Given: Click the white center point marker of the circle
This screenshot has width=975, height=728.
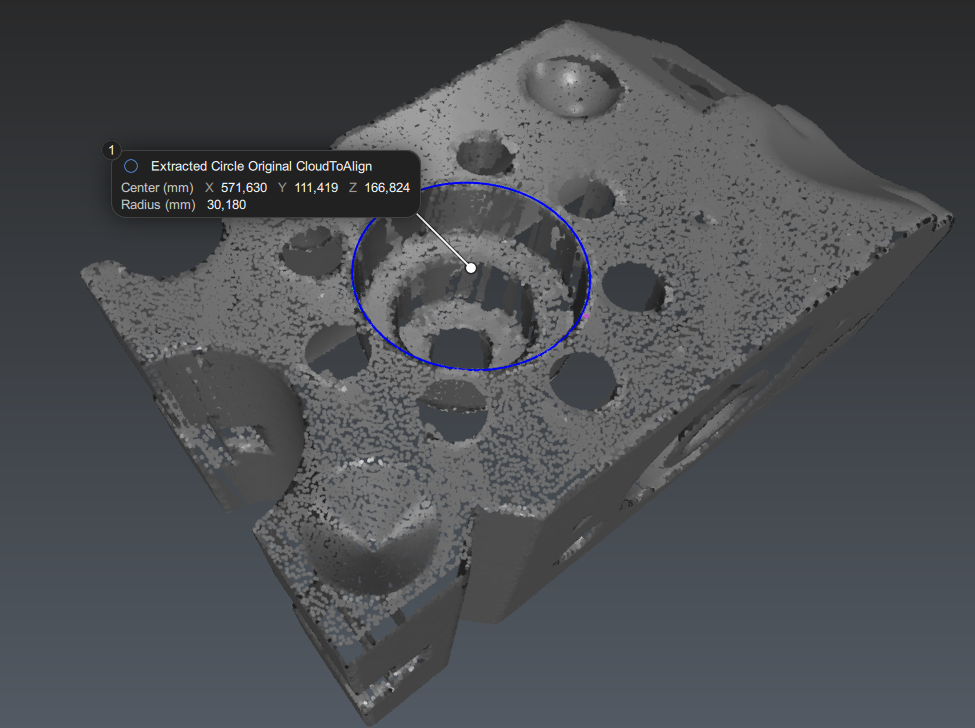Looking at the screenshot, I should pyautogui.click(x=471, y=267).
